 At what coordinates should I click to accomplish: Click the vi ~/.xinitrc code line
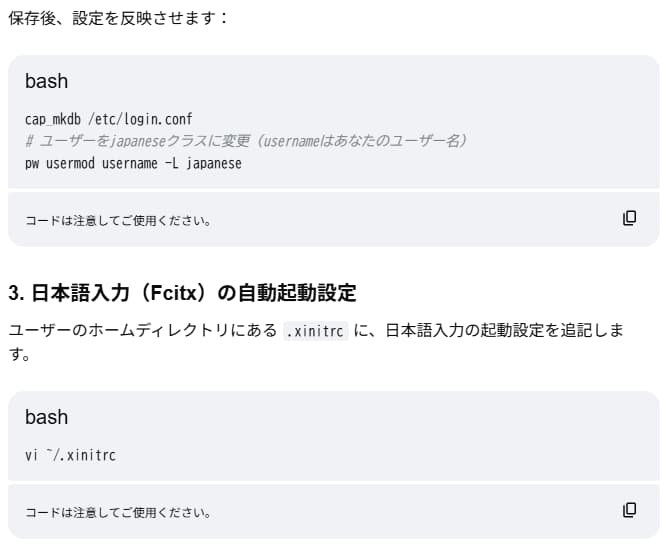[x=70, y=455]
